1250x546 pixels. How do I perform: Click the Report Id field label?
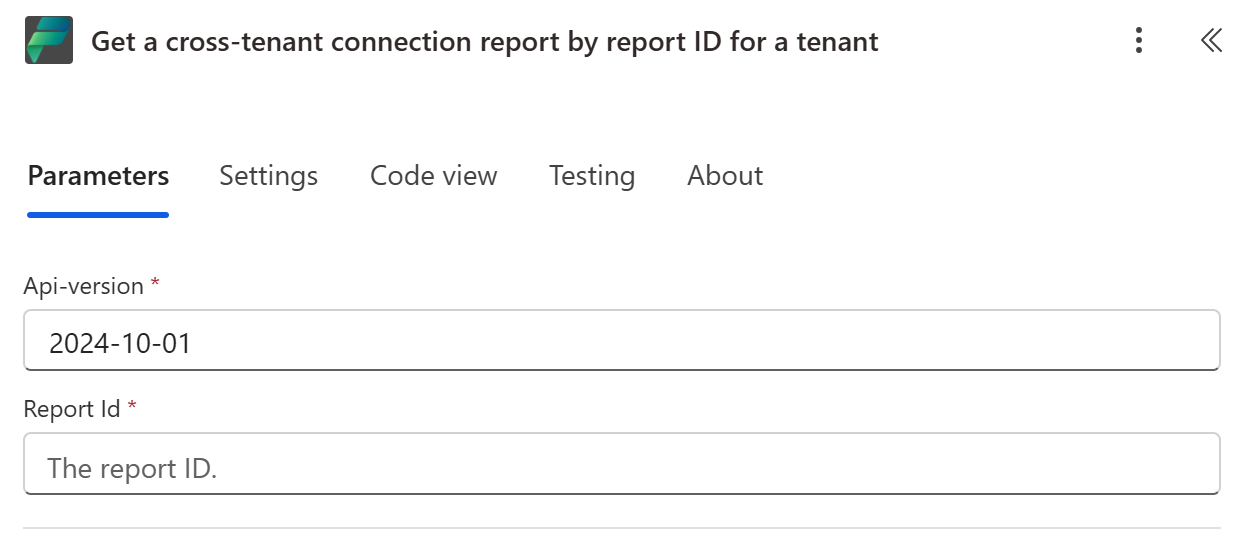[x=72, y=409]
